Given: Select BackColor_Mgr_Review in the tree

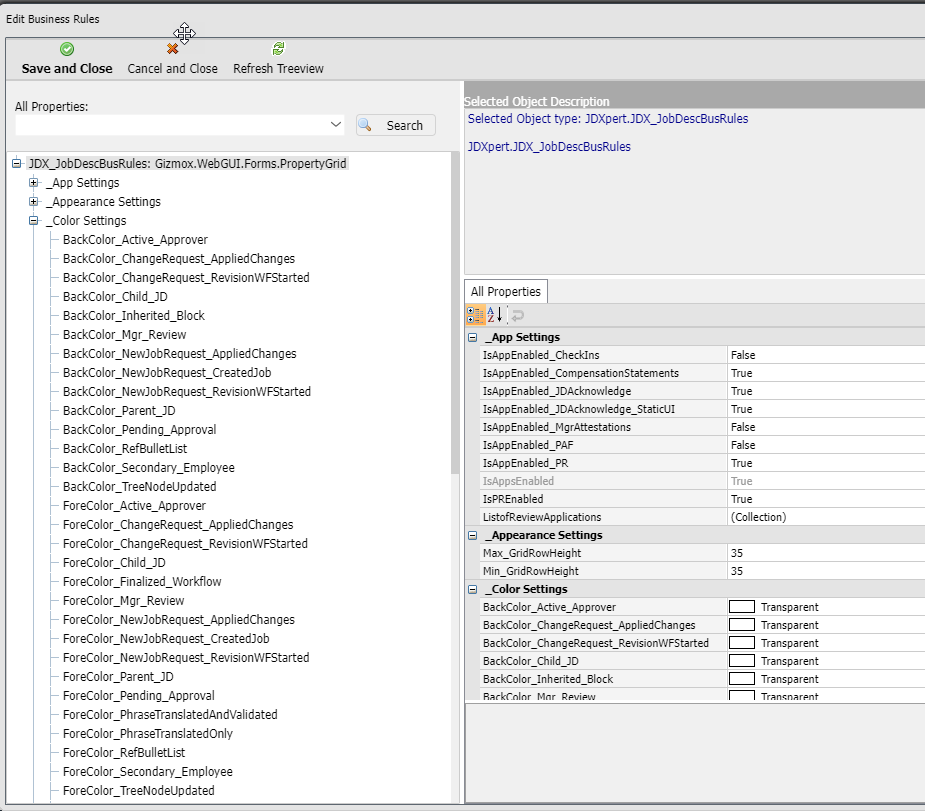Looking at the screenshot, I should (124, 335).
